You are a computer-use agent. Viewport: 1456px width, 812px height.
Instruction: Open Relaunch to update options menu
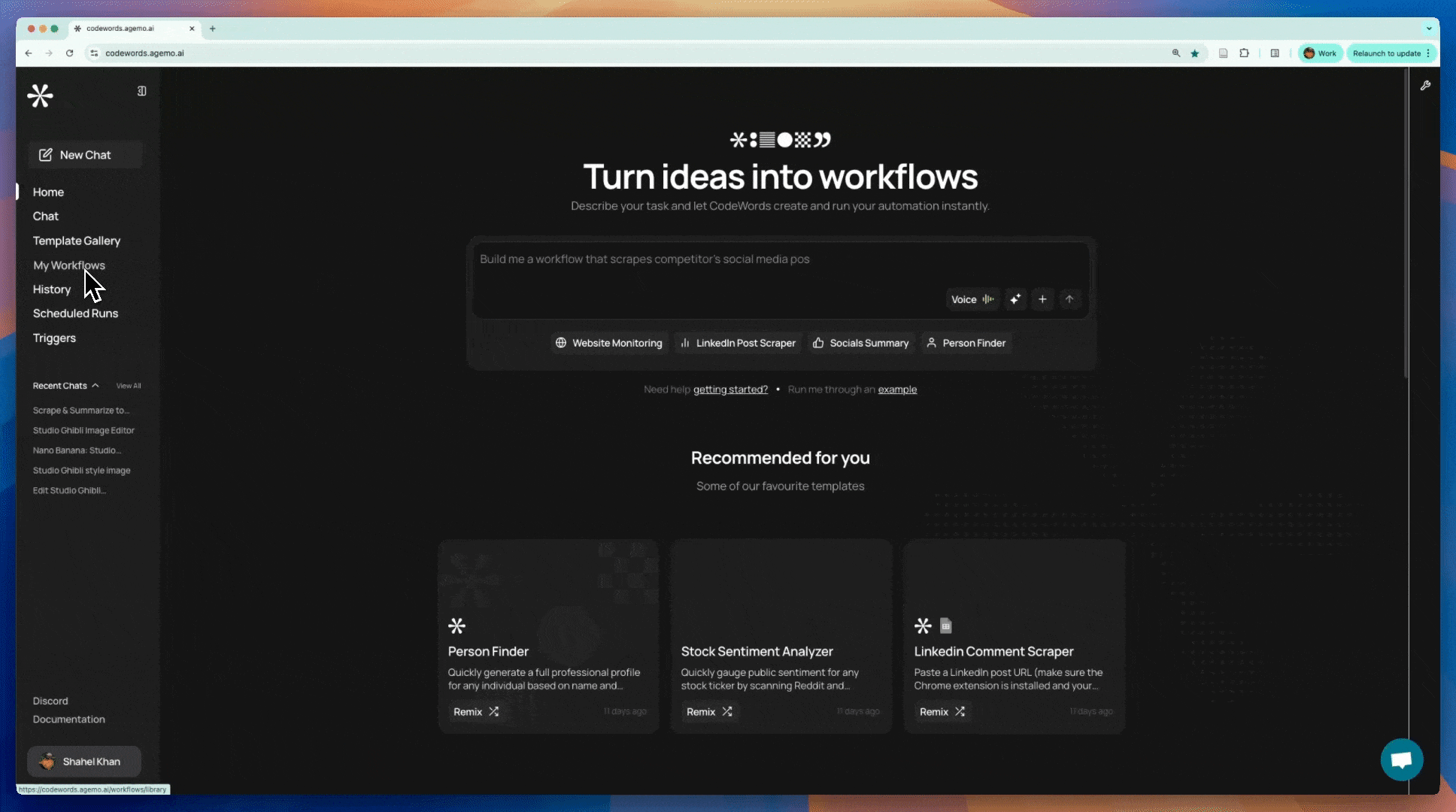click(1428, 53)
